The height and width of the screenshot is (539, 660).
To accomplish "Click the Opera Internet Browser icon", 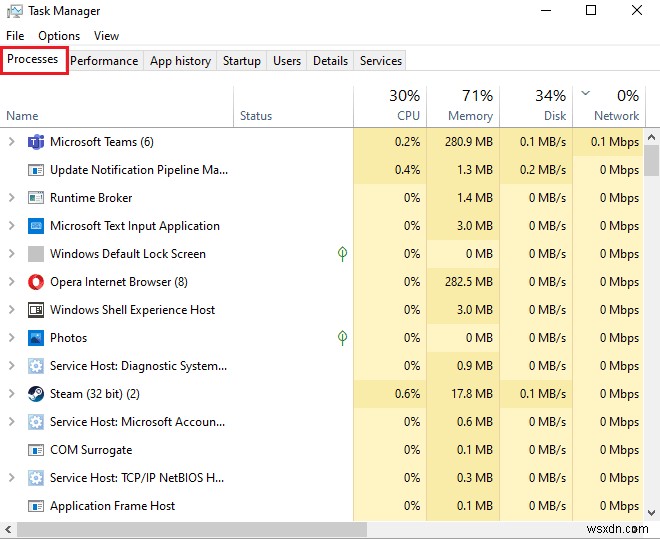I will point(36,282).
